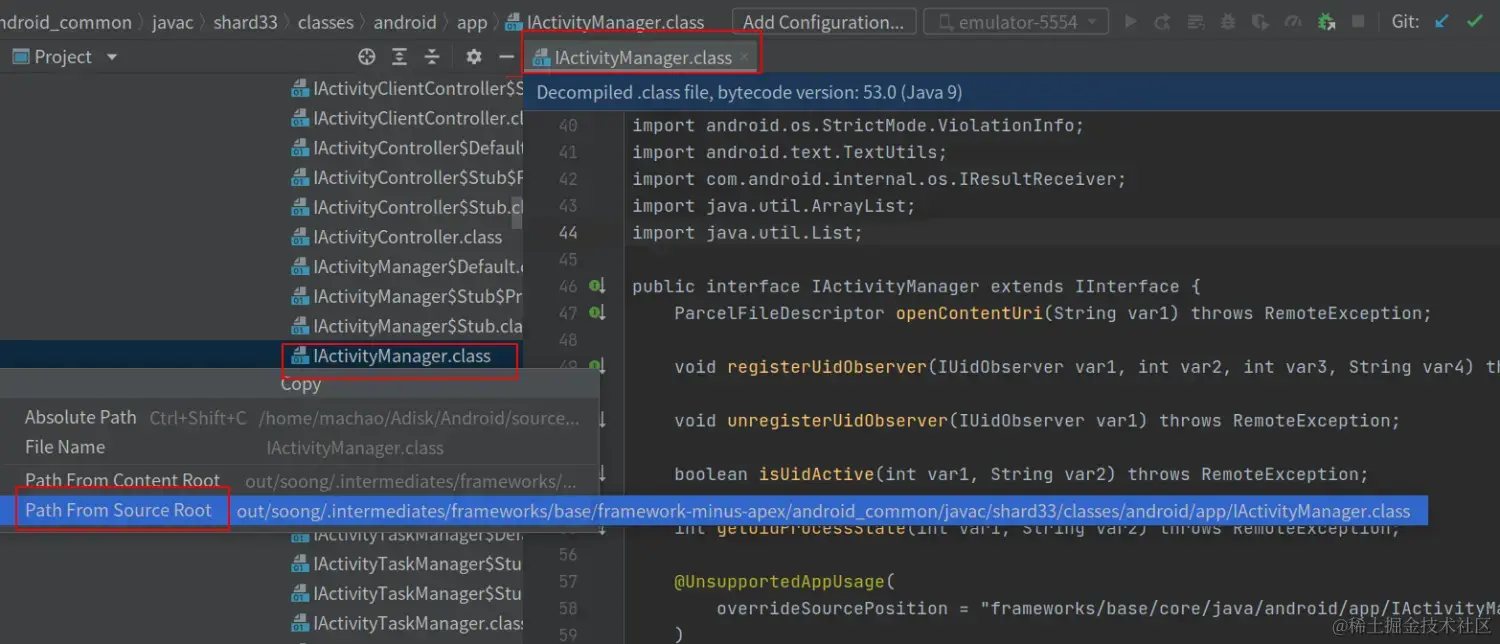Select IActivityController.class in the tree

click(x=397, y=237)
